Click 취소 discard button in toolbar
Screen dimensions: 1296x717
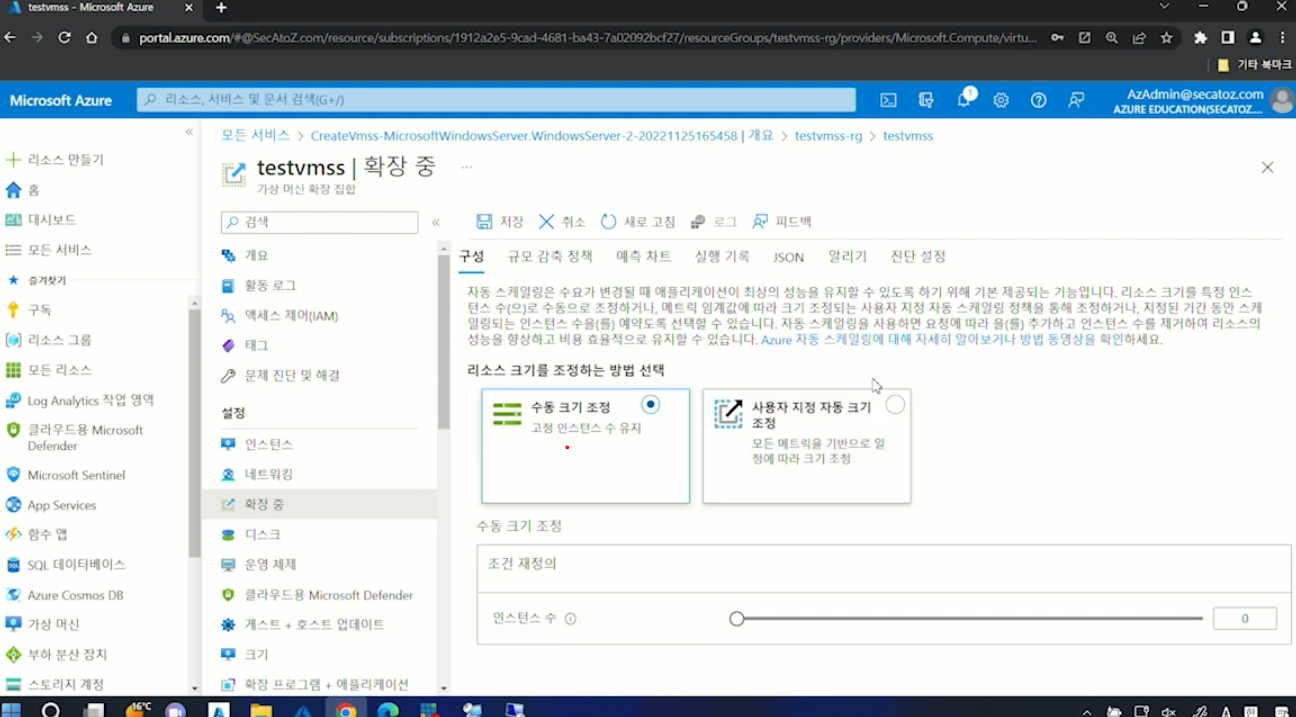[562, 222]
